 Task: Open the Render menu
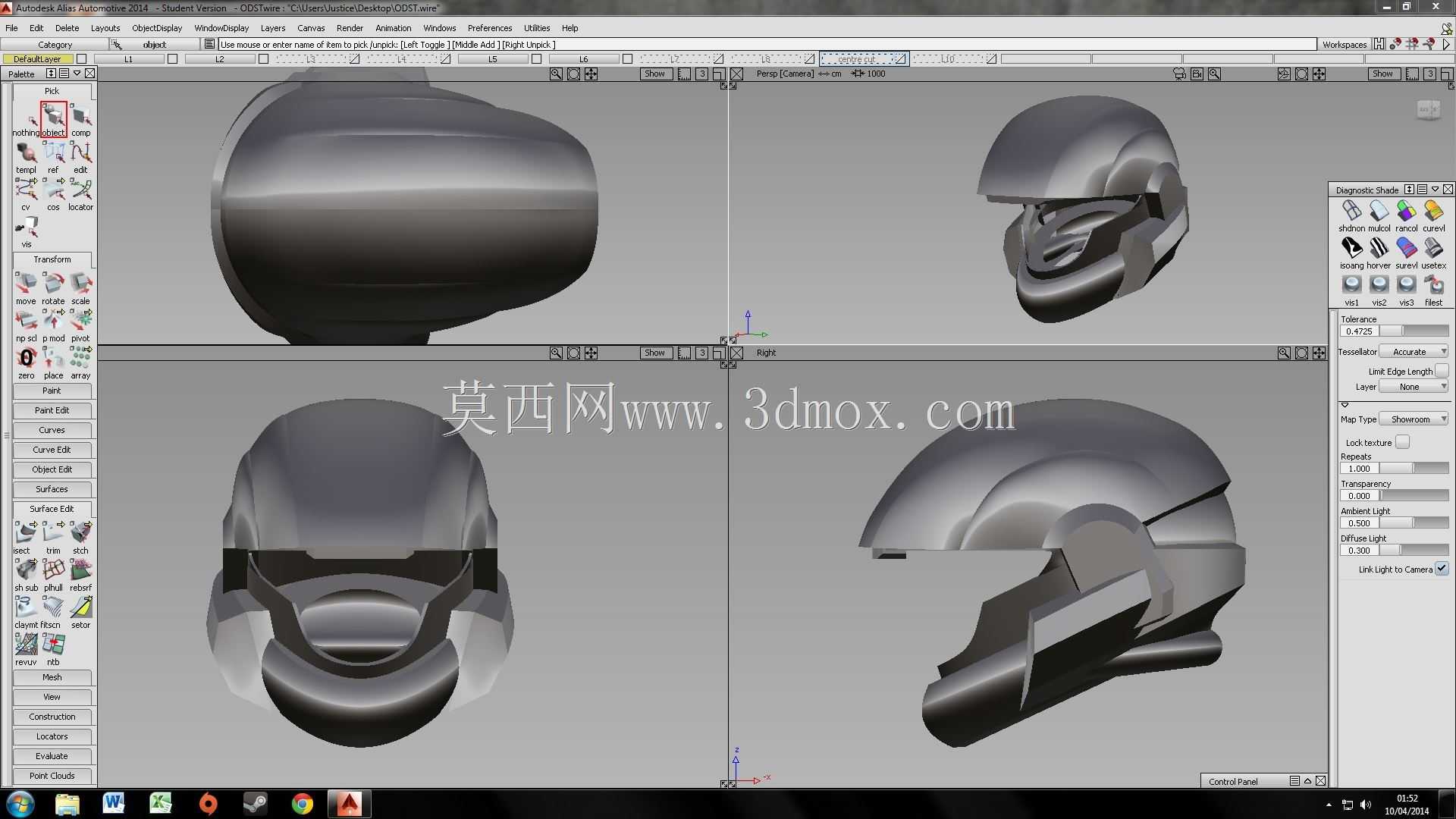coord(350,28)
